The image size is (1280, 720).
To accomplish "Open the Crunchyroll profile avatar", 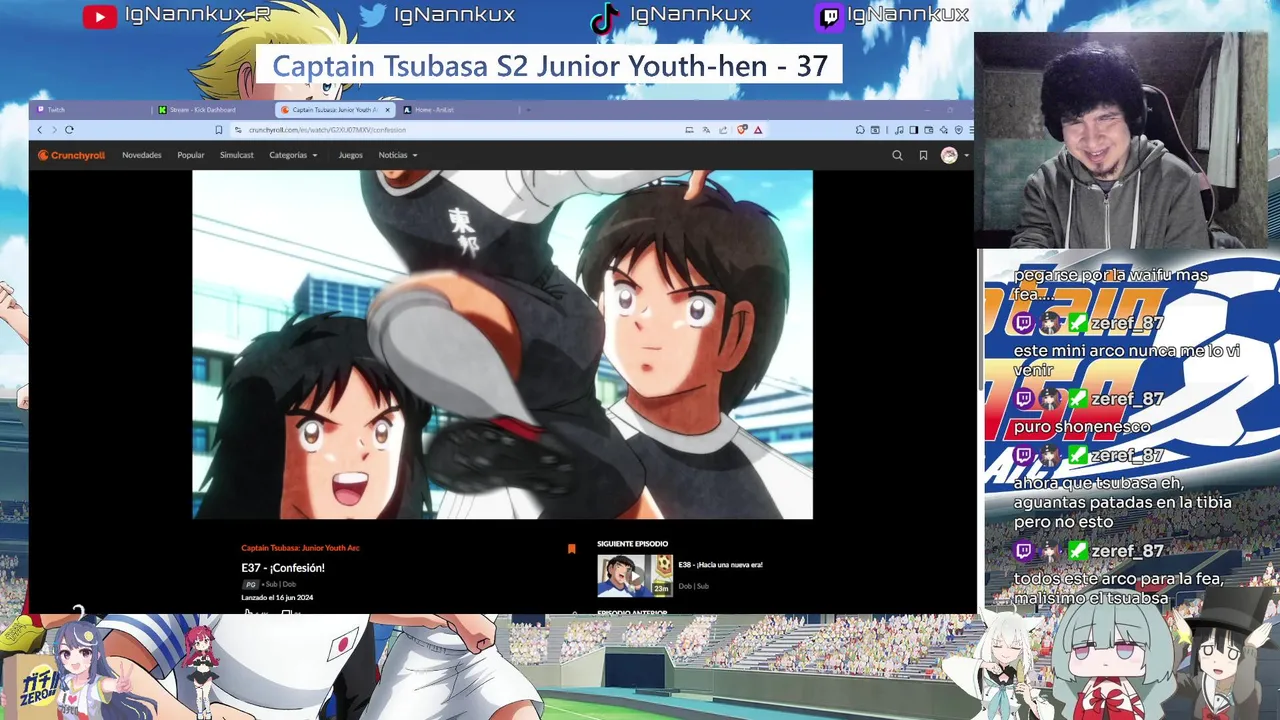I will [x=949, y=155].
